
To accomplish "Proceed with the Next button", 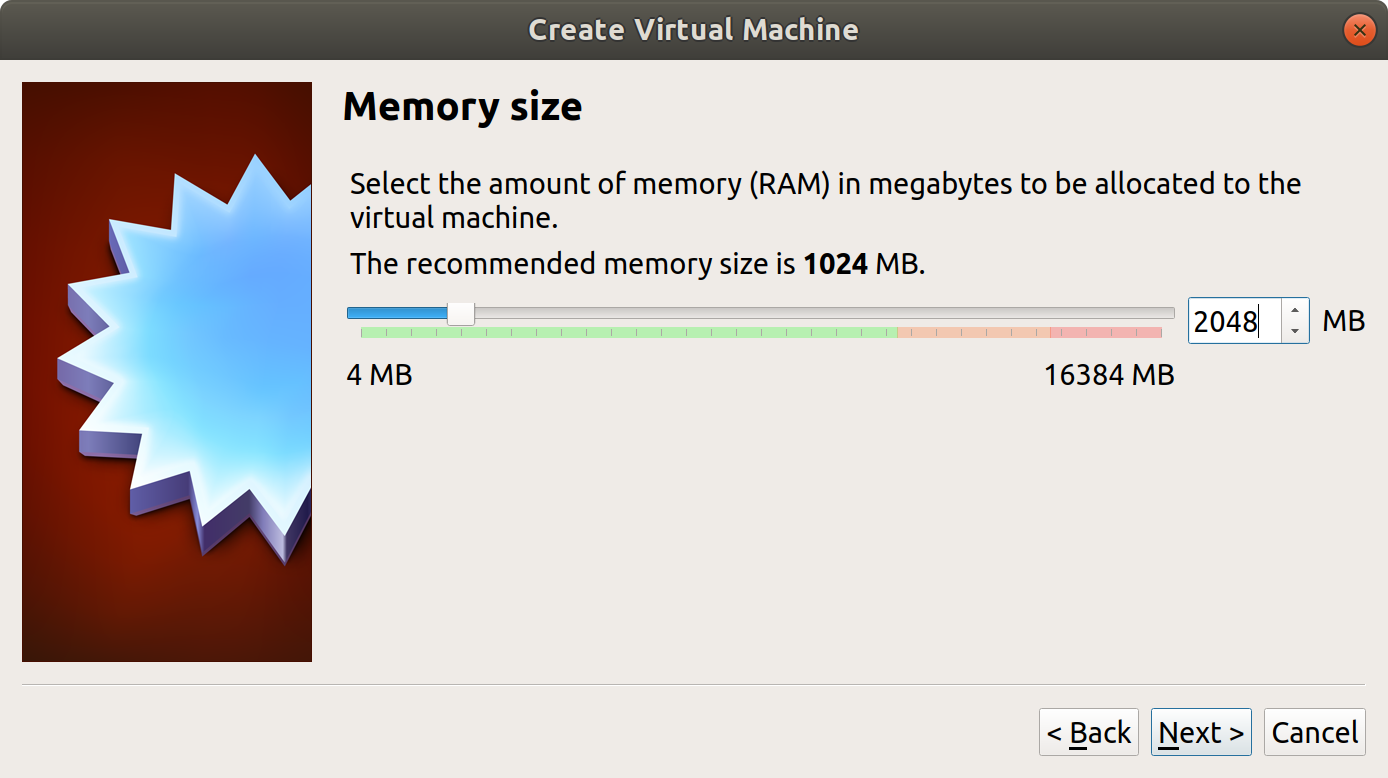I will coord(1201,733).
